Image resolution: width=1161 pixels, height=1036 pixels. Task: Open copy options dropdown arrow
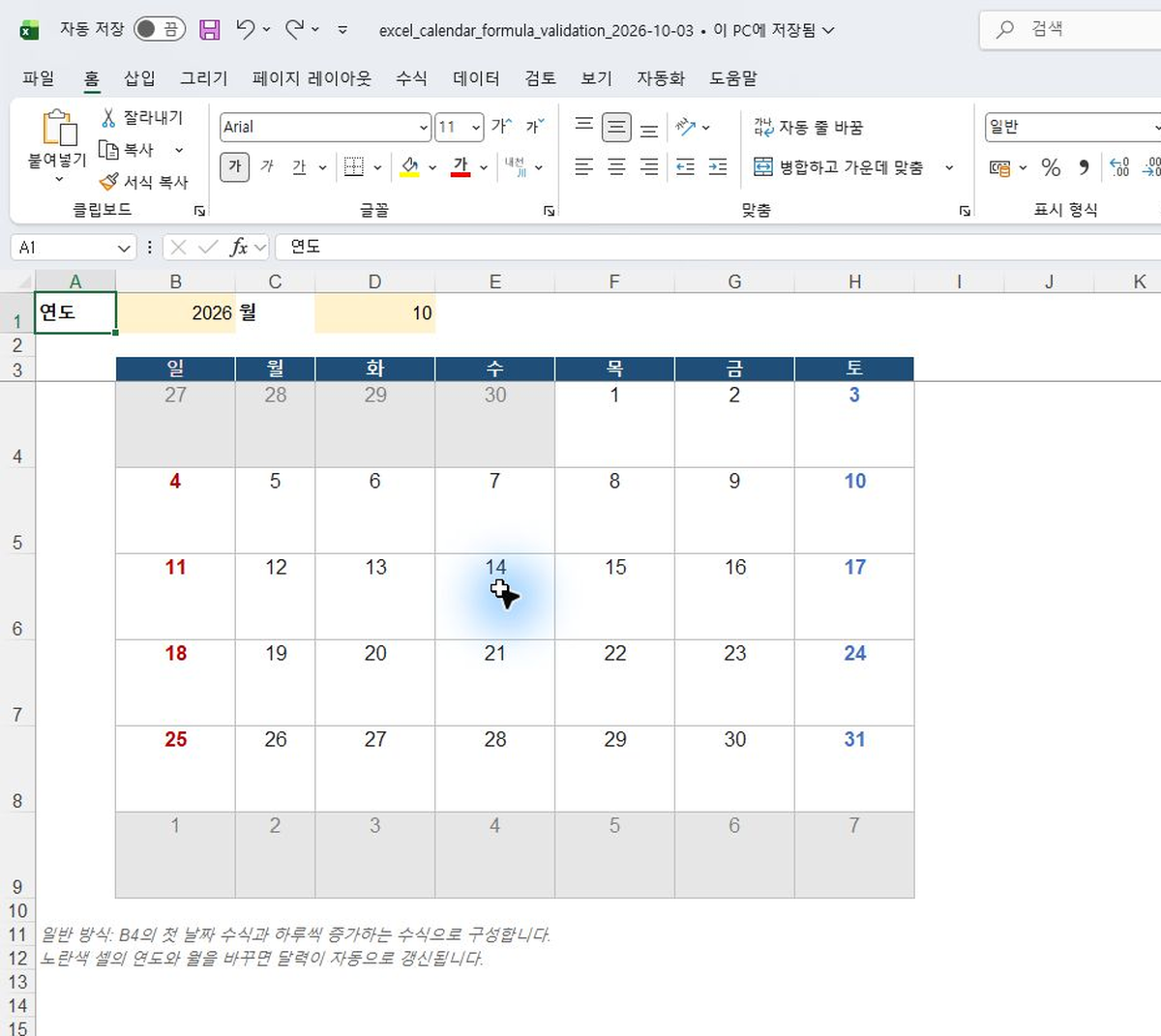[179, 150]
